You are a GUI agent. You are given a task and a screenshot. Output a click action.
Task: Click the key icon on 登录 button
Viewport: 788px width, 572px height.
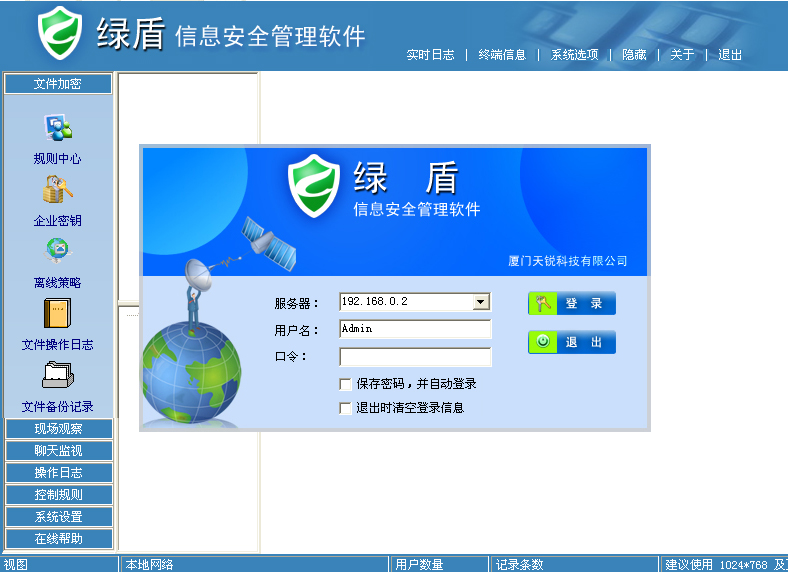(543, 304)
